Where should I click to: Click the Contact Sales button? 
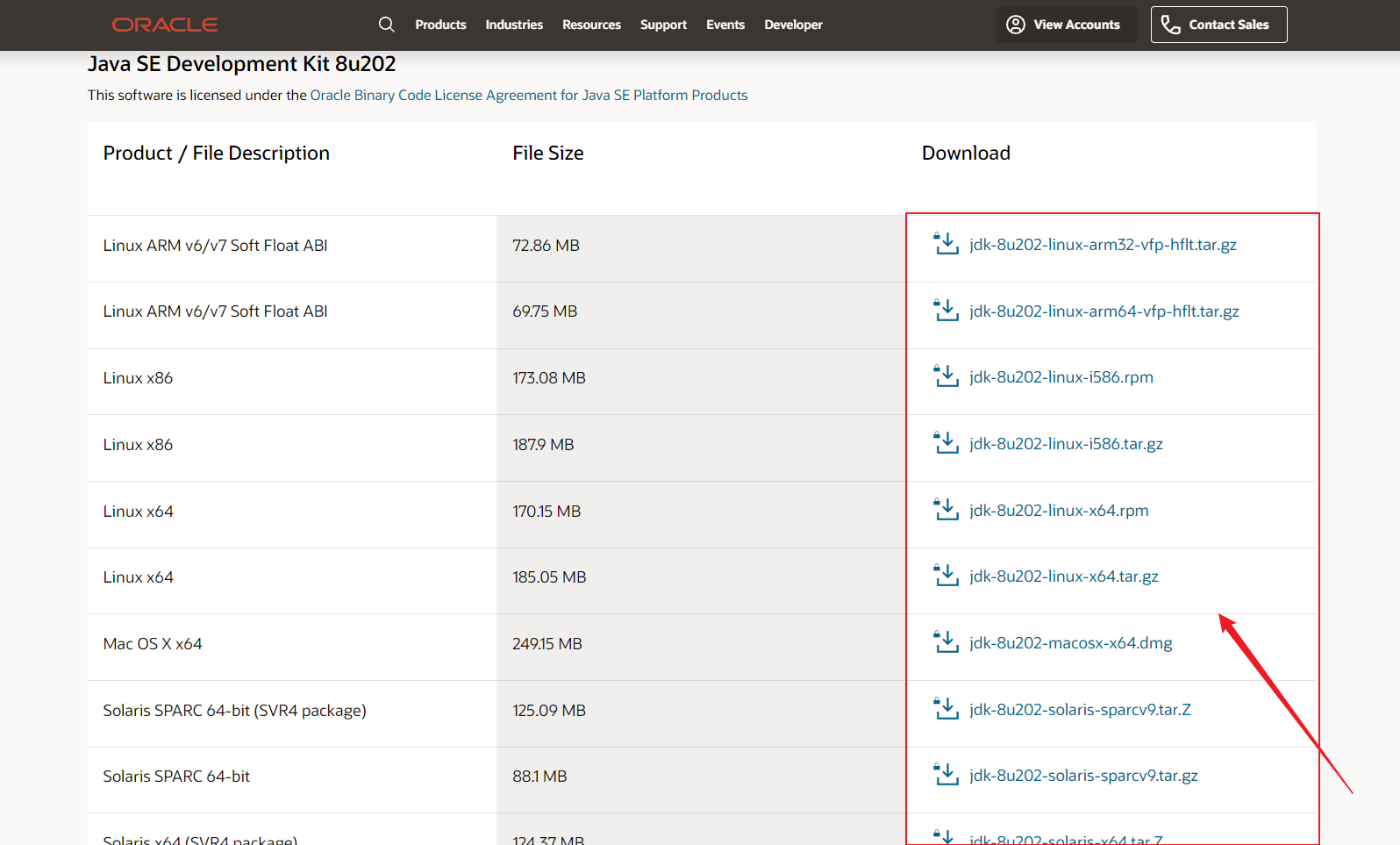coord(1219,25)
